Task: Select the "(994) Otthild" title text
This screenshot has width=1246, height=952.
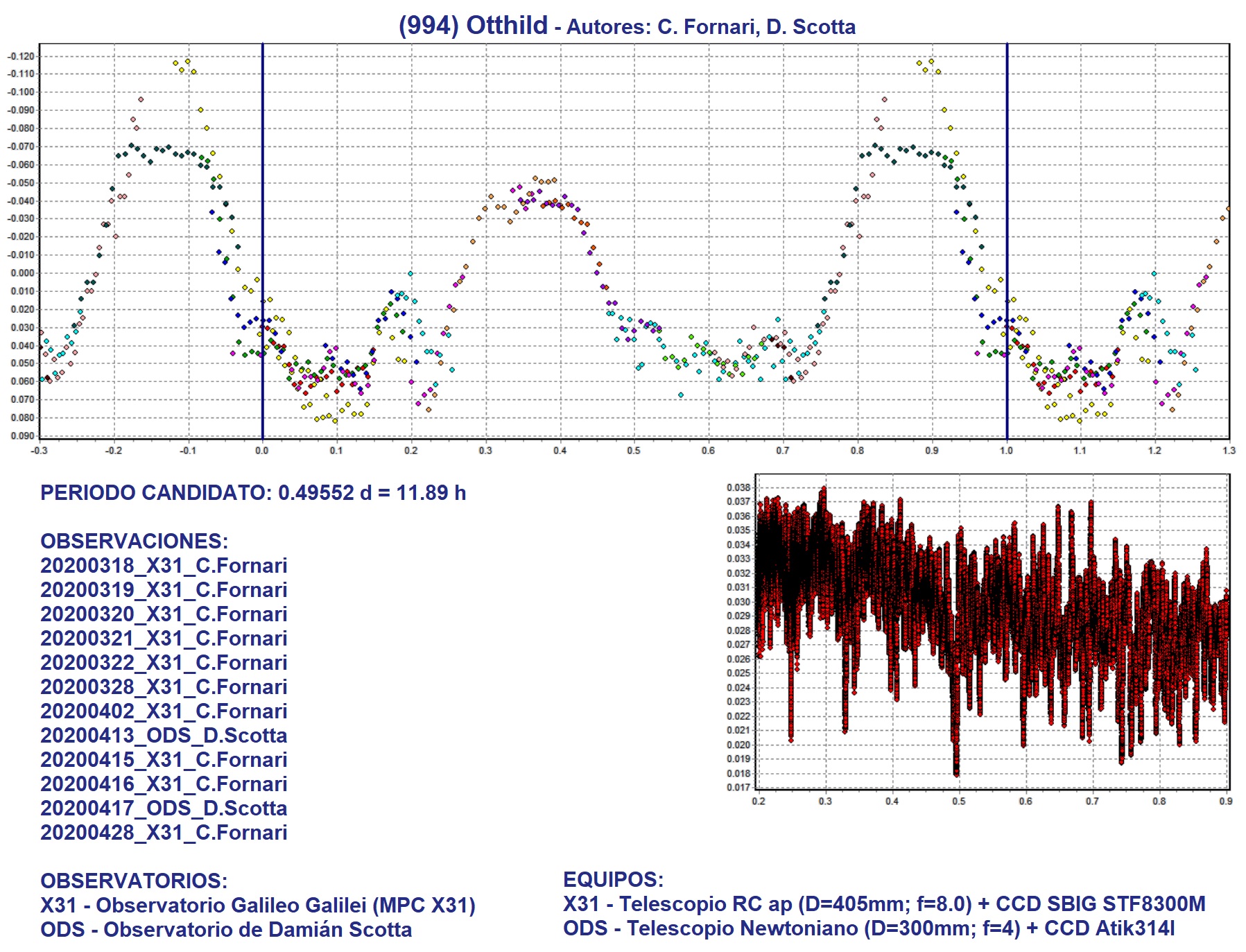Action: tap(473, 26)
